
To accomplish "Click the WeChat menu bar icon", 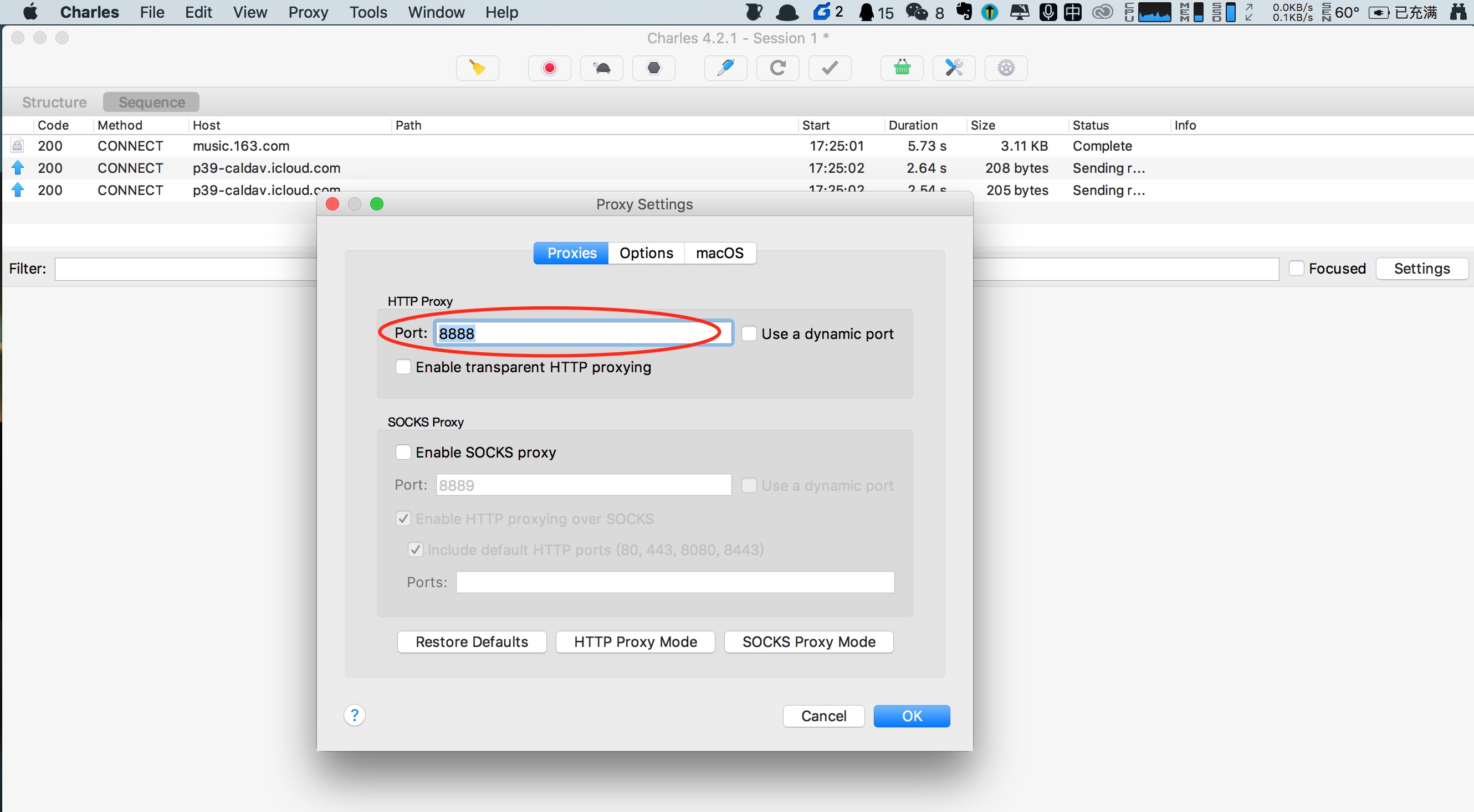I will (x=917, y=12).
